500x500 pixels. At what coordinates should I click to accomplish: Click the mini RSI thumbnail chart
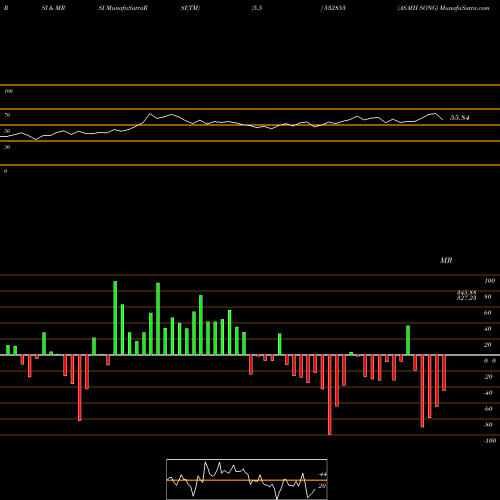(247, 479)
